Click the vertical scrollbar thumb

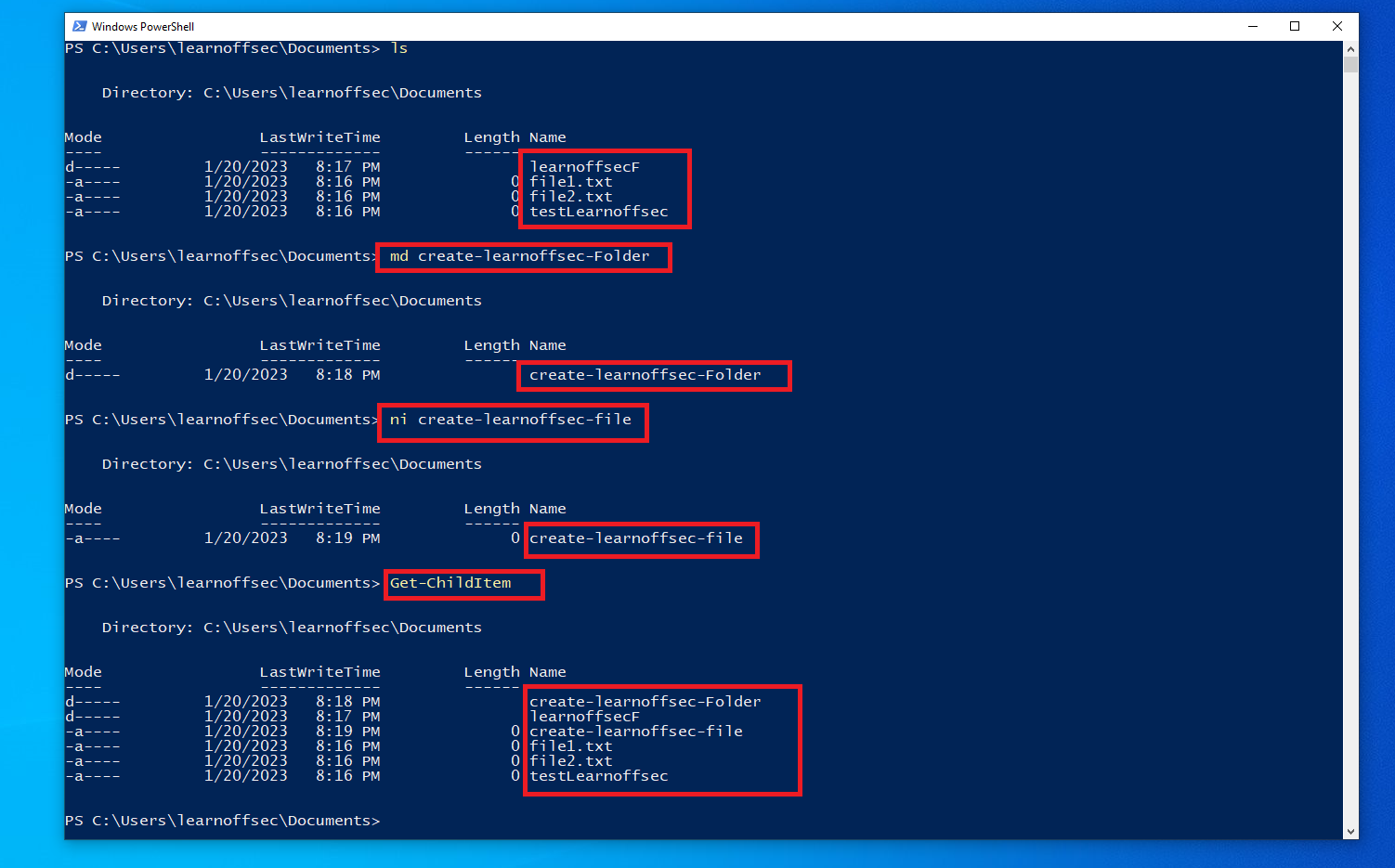click(1350, 64)
